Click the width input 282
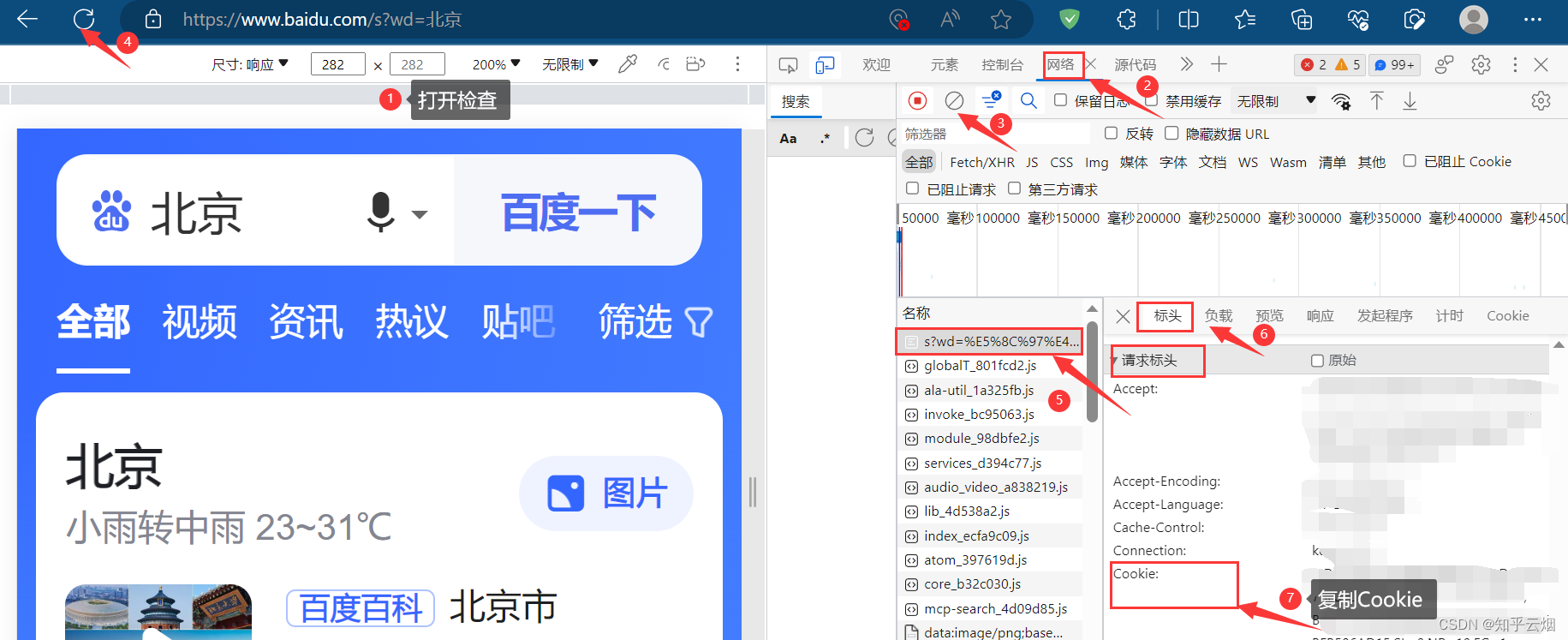Image resolution: width=1568 pixels, height=640 pixels. click(337, 64)
